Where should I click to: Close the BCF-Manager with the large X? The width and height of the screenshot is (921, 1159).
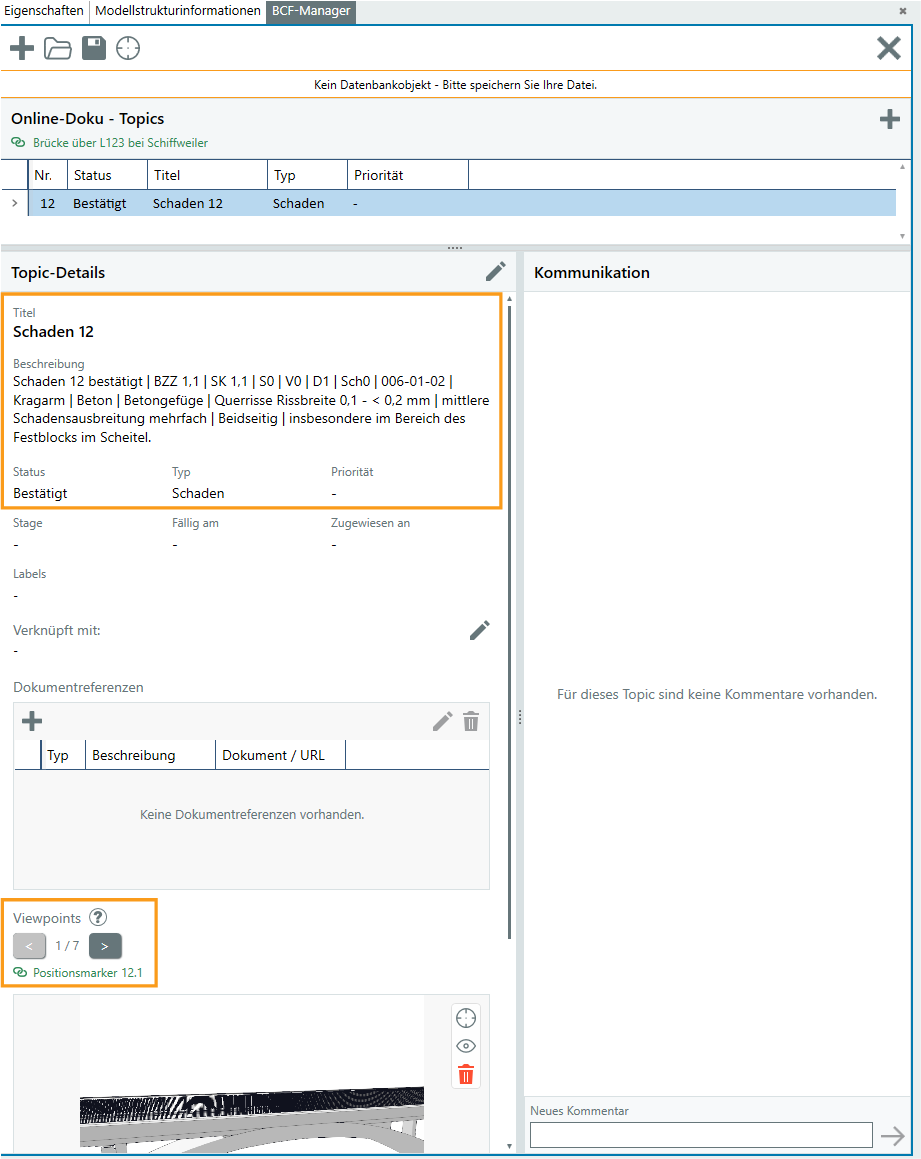pyautogui.click(x=888, y=48)
